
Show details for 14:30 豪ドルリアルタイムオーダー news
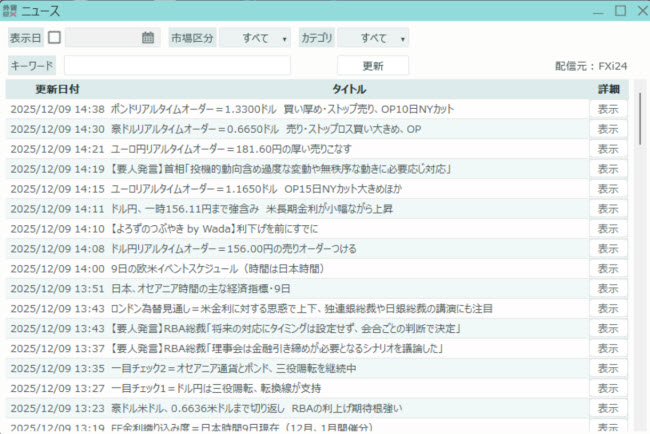point(608,129)
